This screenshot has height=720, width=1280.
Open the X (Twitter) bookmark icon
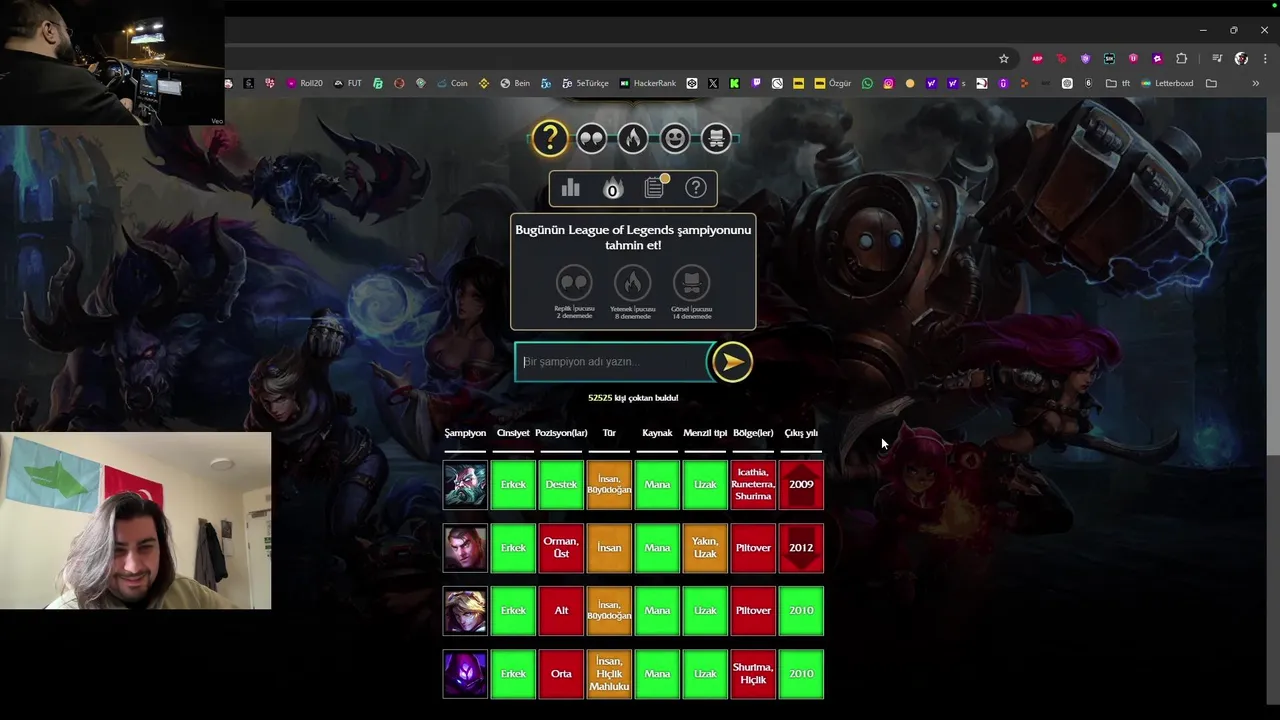pyautogui.click(x=713, y=84)
